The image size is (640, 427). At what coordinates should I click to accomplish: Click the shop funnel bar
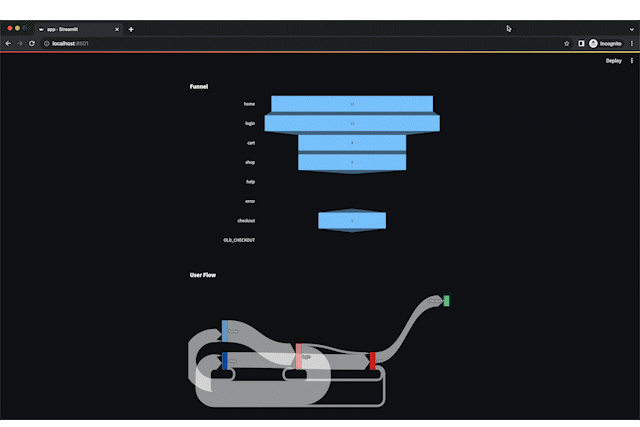coord(352,162)
